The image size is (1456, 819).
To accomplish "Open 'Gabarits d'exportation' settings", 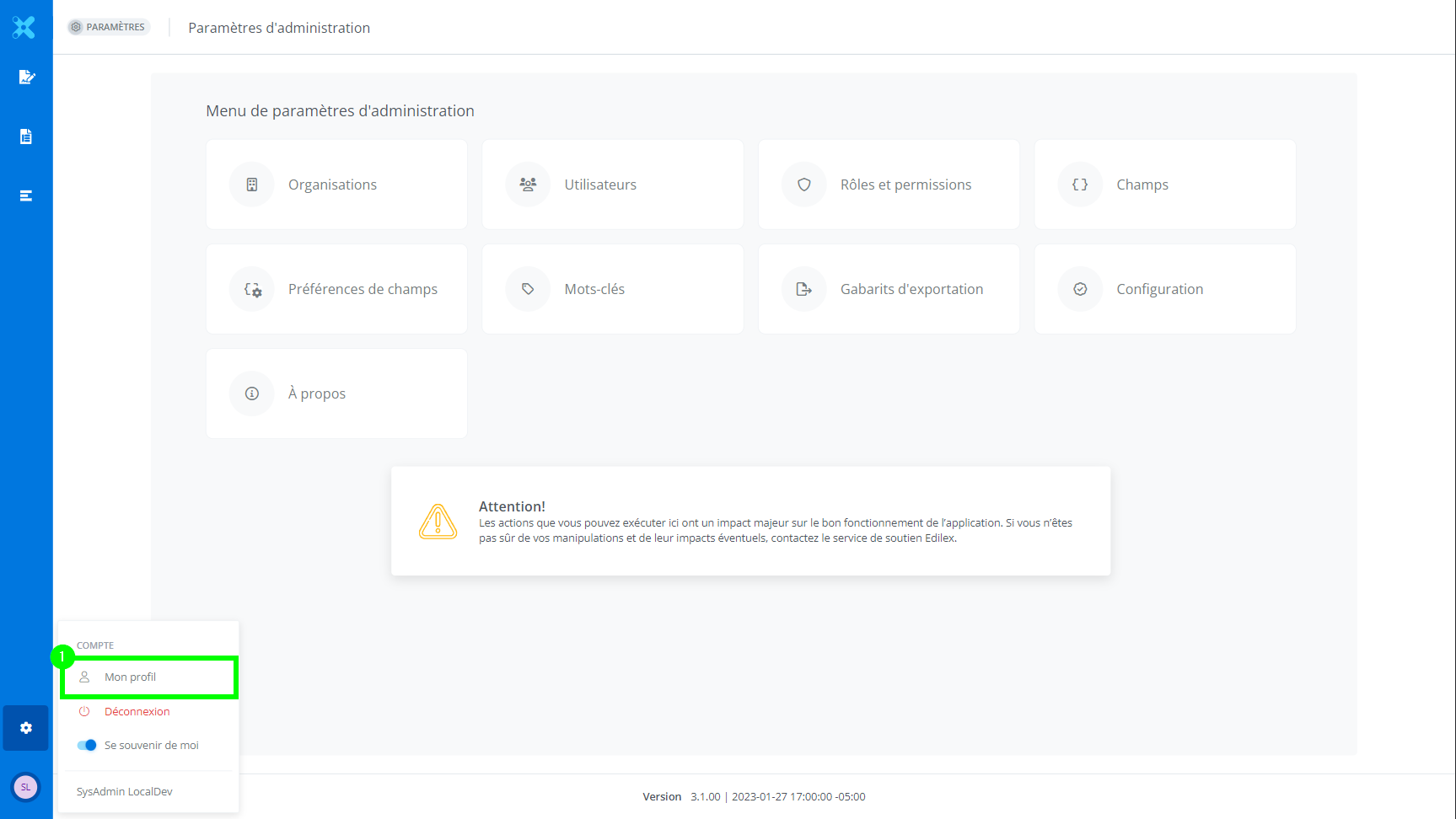I will point(889,289).
